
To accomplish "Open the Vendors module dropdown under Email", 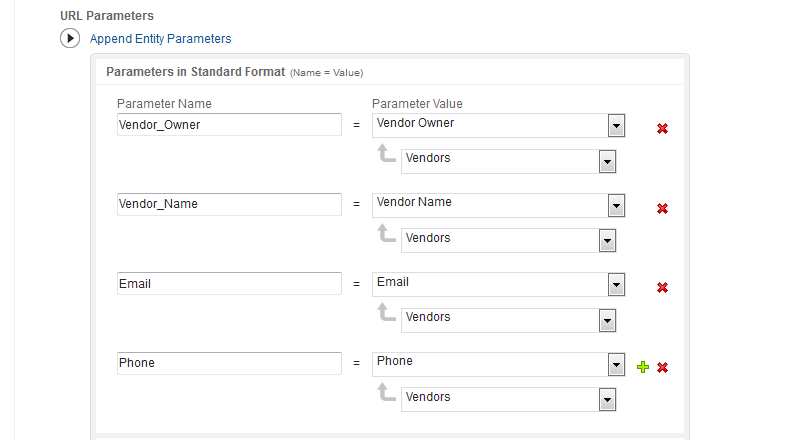I will (x=606, y=320).
